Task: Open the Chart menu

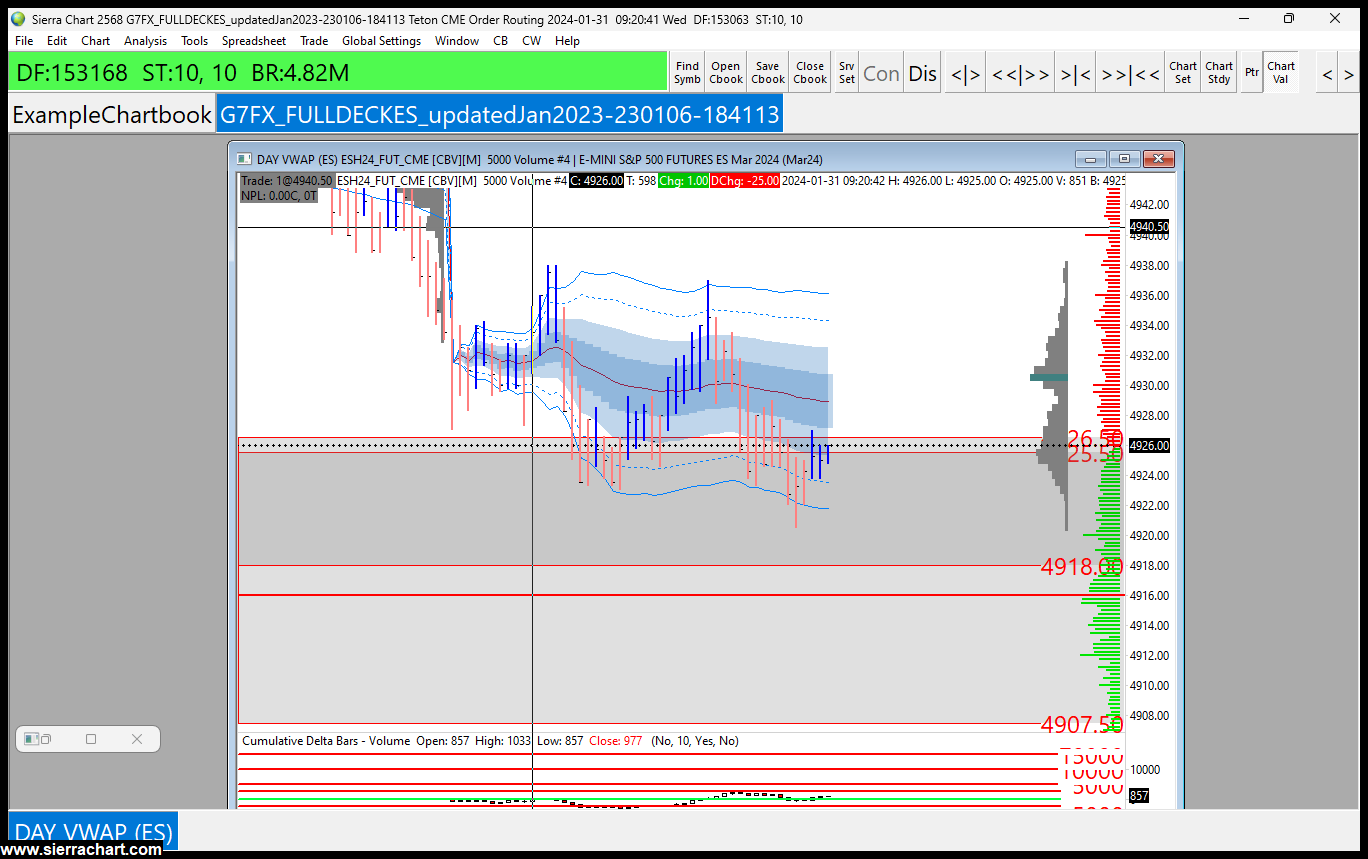Action: [96, 41]
